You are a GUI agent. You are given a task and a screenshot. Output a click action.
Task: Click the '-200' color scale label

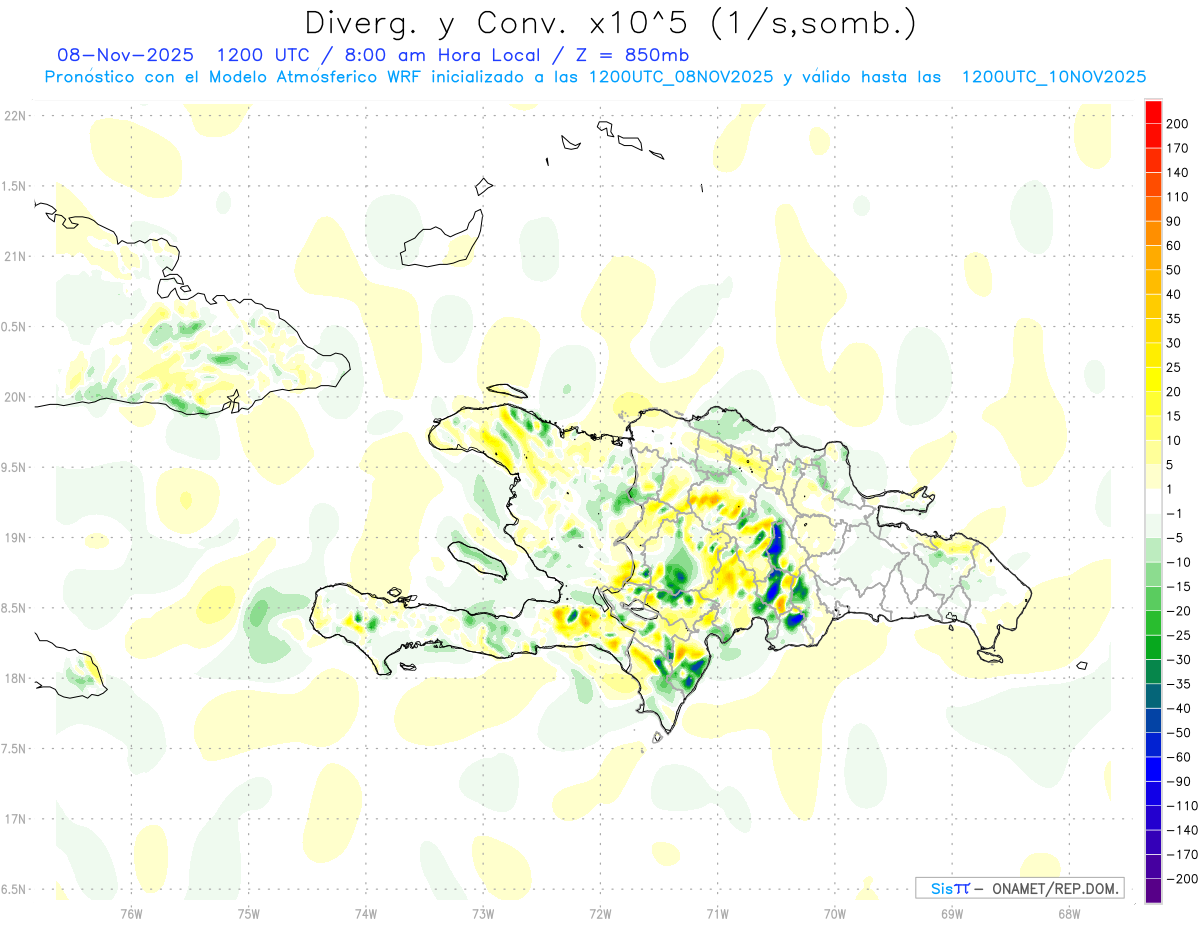[1181, 879]
